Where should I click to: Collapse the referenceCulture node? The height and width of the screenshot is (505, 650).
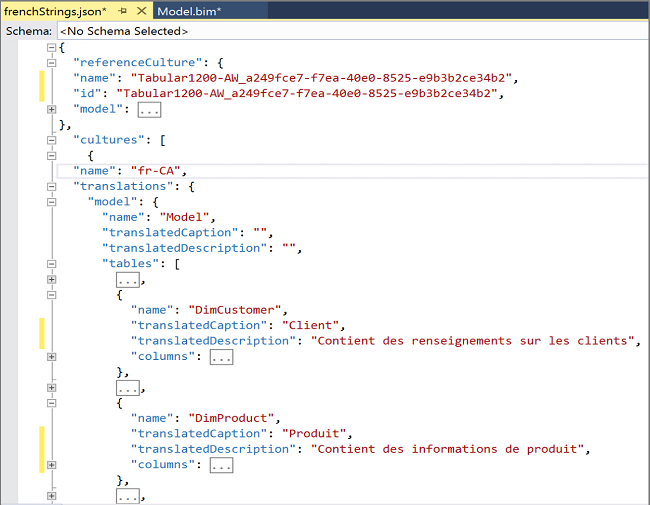point(51,63)
